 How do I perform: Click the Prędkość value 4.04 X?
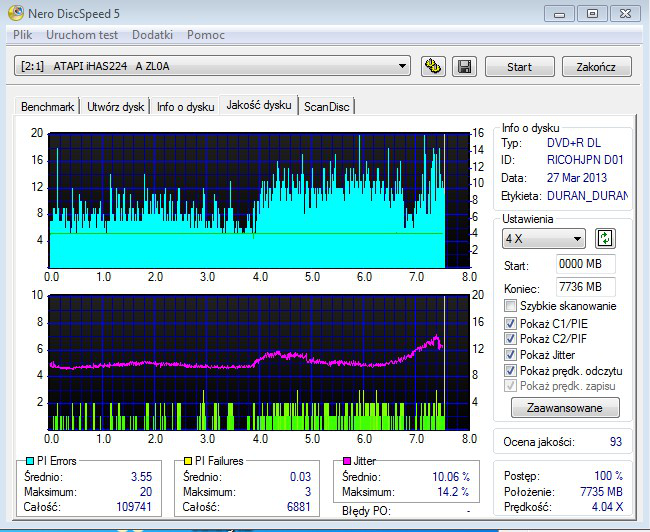click(607, 507)
